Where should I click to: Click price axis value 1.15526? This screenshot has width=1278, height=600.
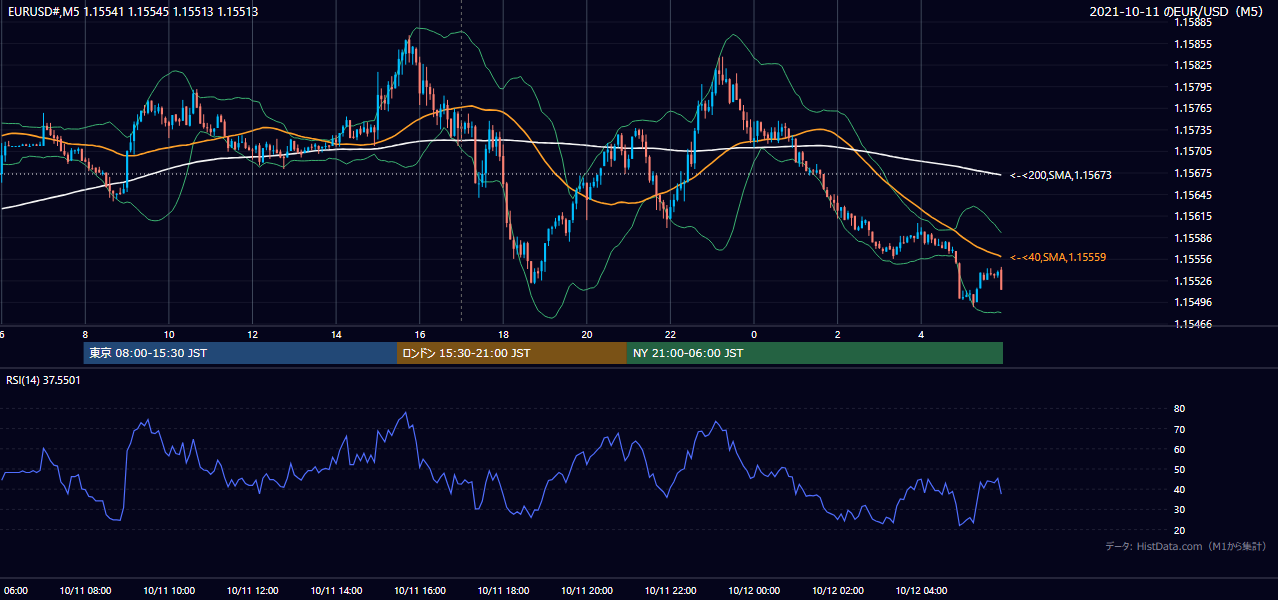click(1194, 281)
